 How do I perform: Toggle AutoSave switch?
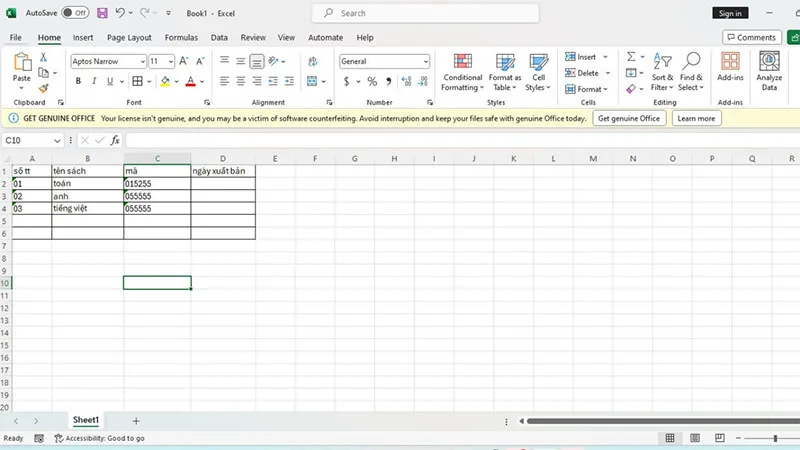(76, 13)
